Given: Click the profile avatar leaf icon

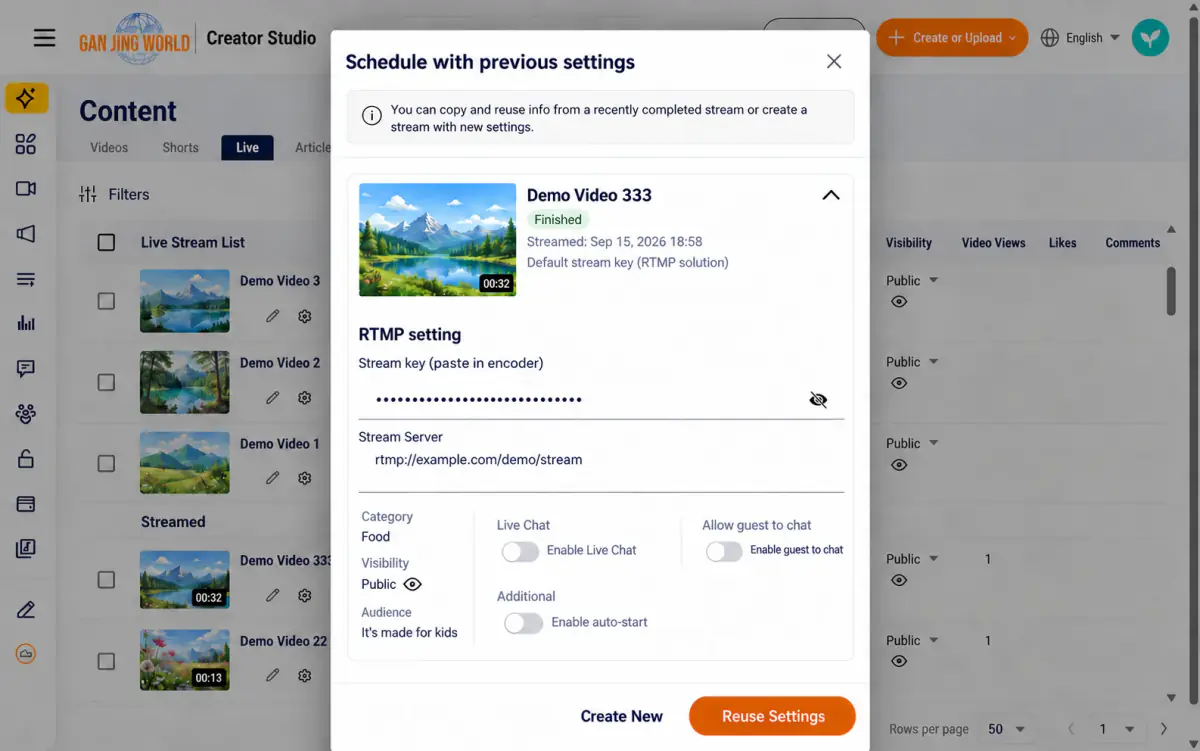Looking at the screenshot, I should pos(1150,38).
